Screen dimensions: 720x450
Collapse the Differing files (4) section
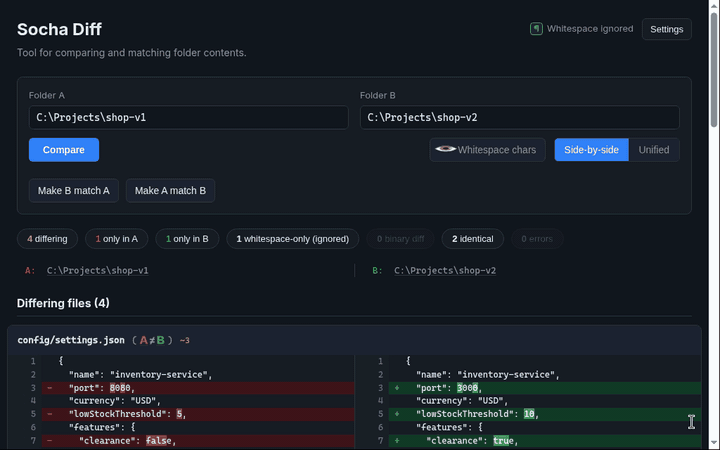pyautogui.click(x=63, y=303)
